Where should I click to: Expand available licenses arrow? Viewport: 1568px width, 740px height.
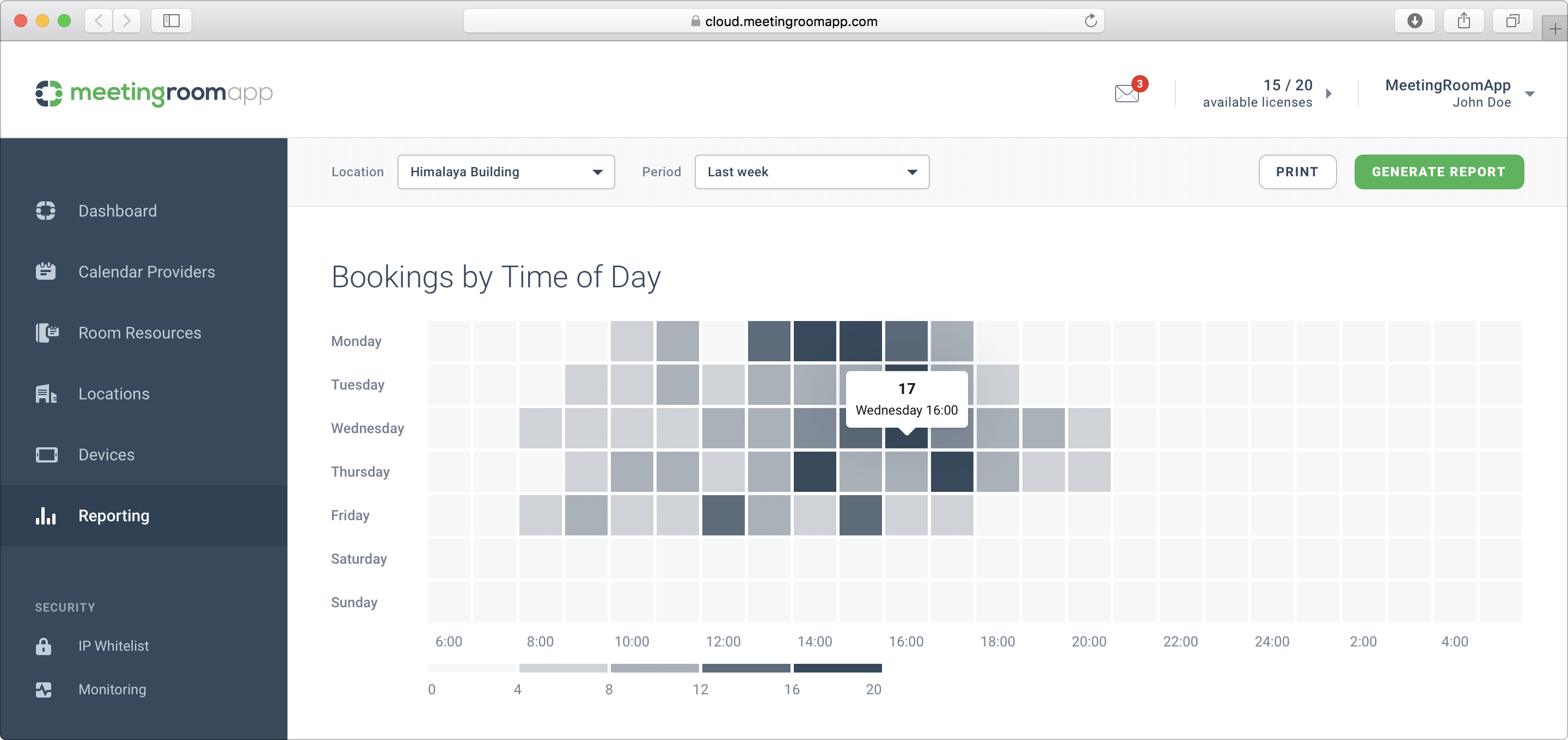tap(1329, 94)
